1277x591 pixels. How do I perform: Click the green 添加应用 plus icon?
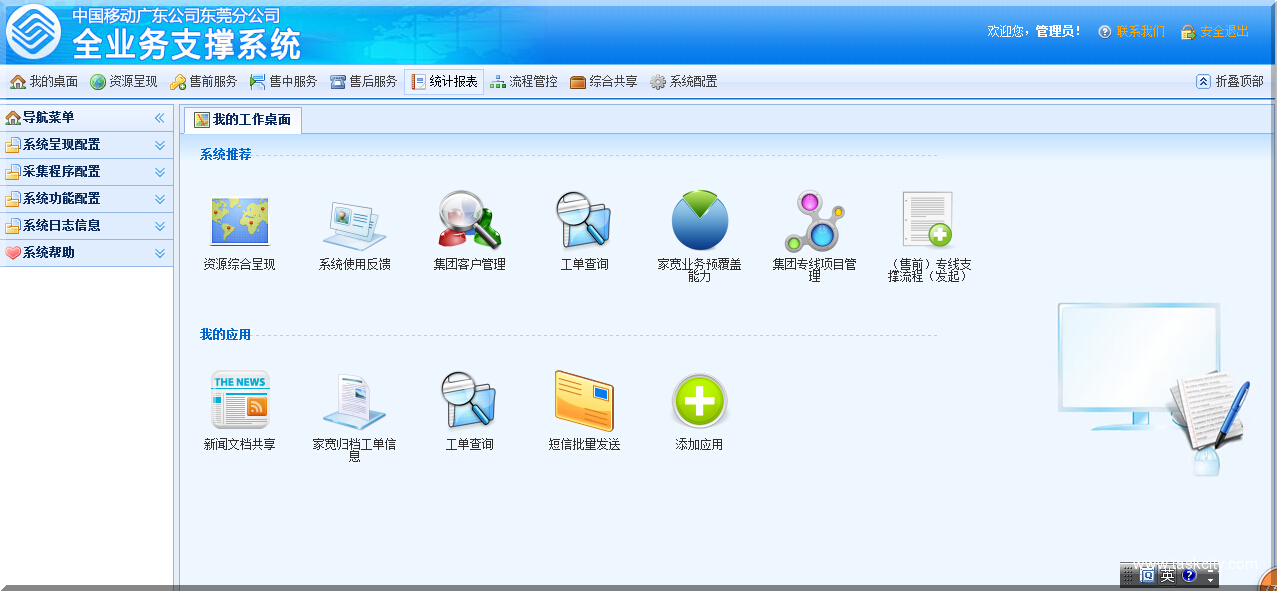pyautogui.click(x=699, y=400)
